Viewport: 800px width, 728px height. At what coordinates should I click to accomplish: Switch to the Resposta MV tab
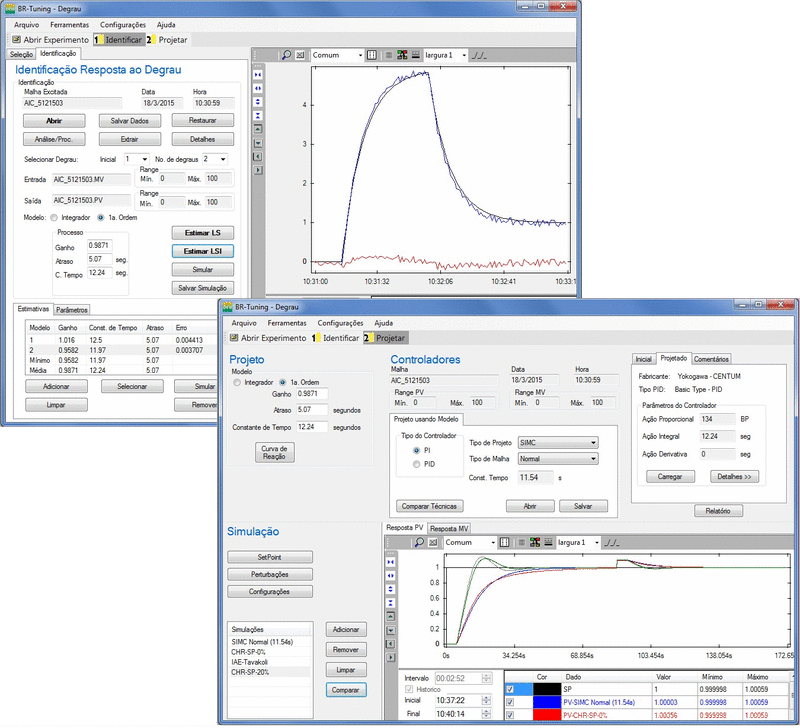tap(450, 528)
